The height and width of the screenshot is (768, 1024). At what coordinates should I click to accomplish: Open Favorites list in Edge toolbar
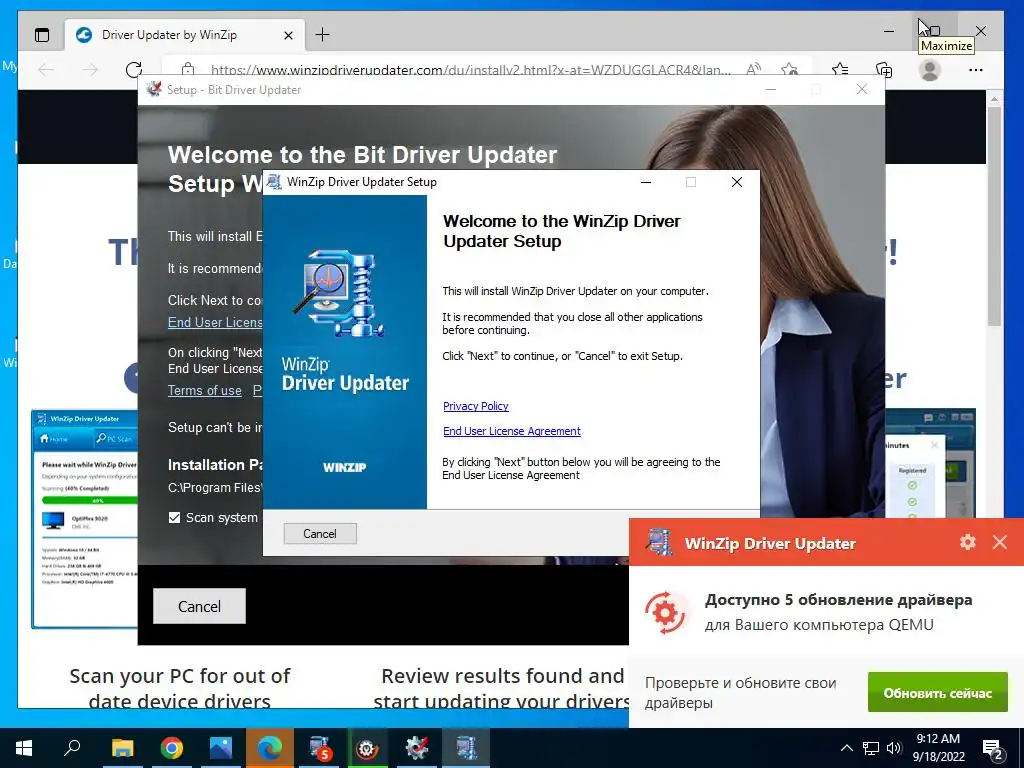click(x=840, y=69)
